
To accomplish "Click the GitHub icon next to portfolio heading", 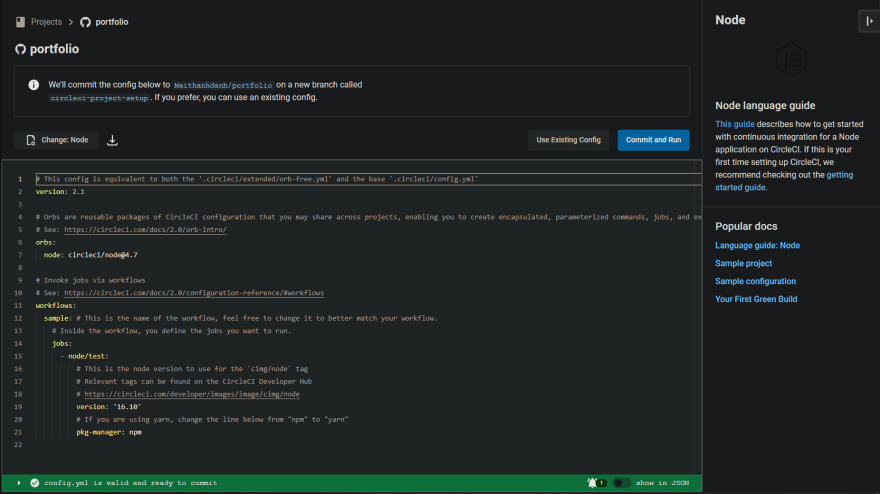I will click(21, 49).
